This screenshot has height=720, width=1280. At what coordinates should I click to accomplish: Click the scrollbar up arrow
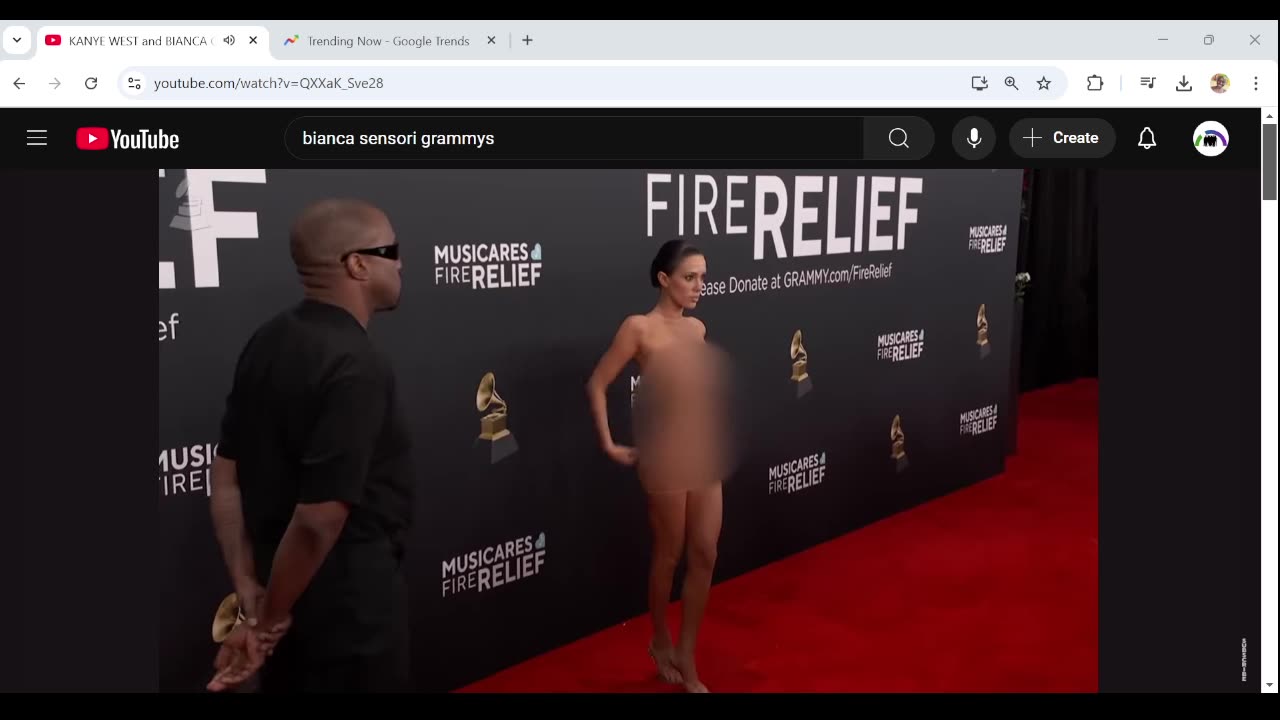pyautogui.click(x=1269, y=115)
